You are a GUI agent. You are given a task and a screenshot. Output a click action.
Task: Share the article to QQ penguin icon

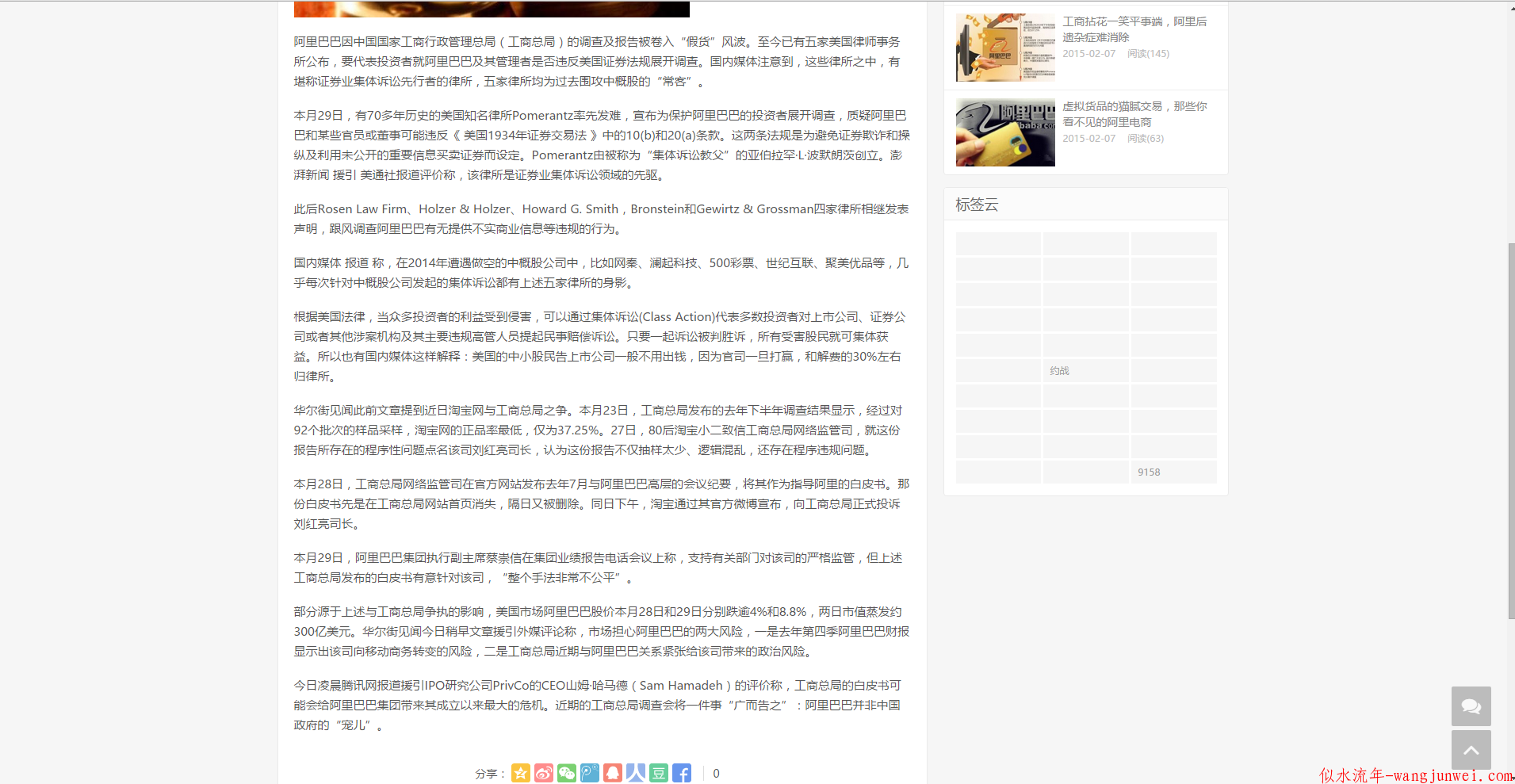click(613, 773)
